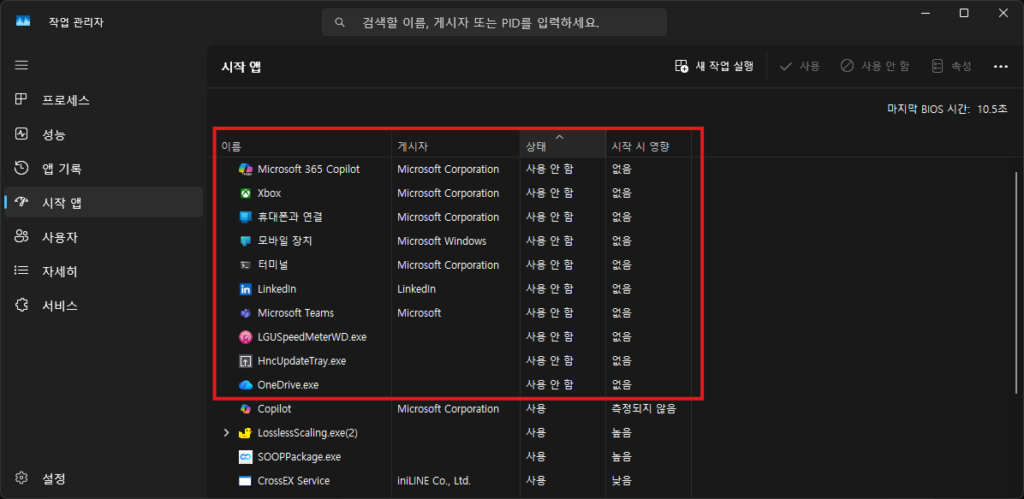The height and width of the screenshot is (499, 1024).
Task: Click the Microsoft Windows publisher cell
Action: coord(441,241)
